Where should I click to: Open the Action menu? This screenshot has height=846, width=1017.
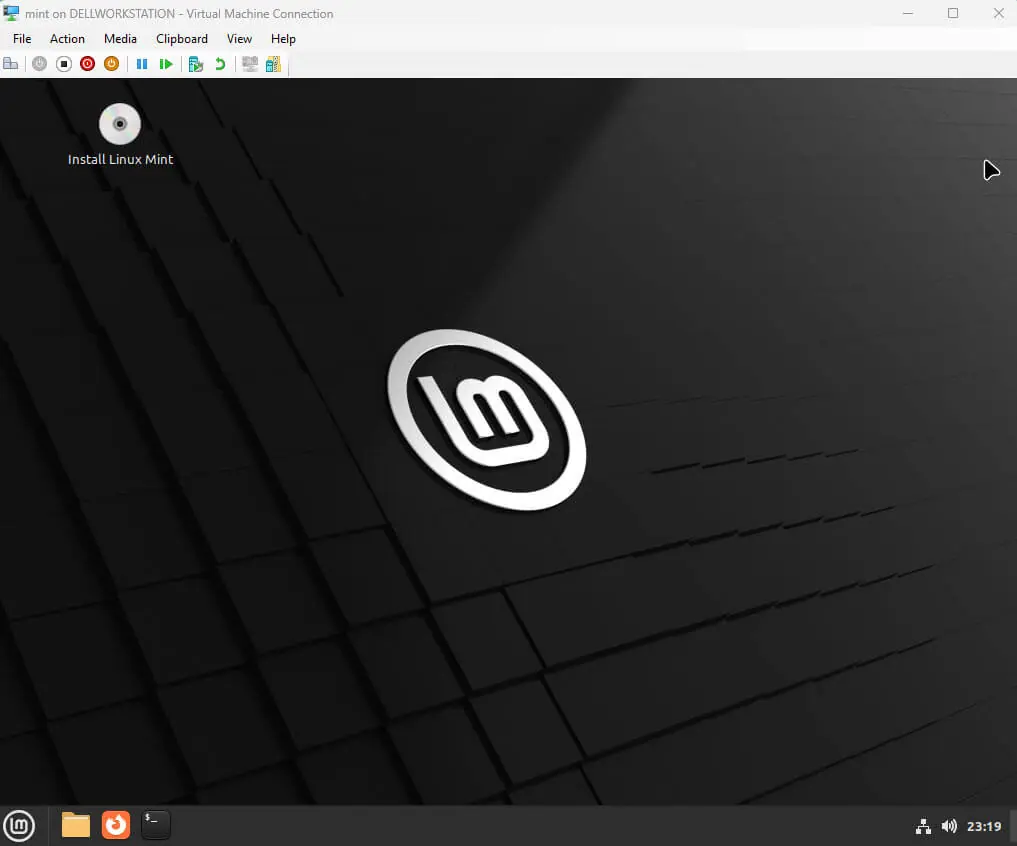pos(67,39)
